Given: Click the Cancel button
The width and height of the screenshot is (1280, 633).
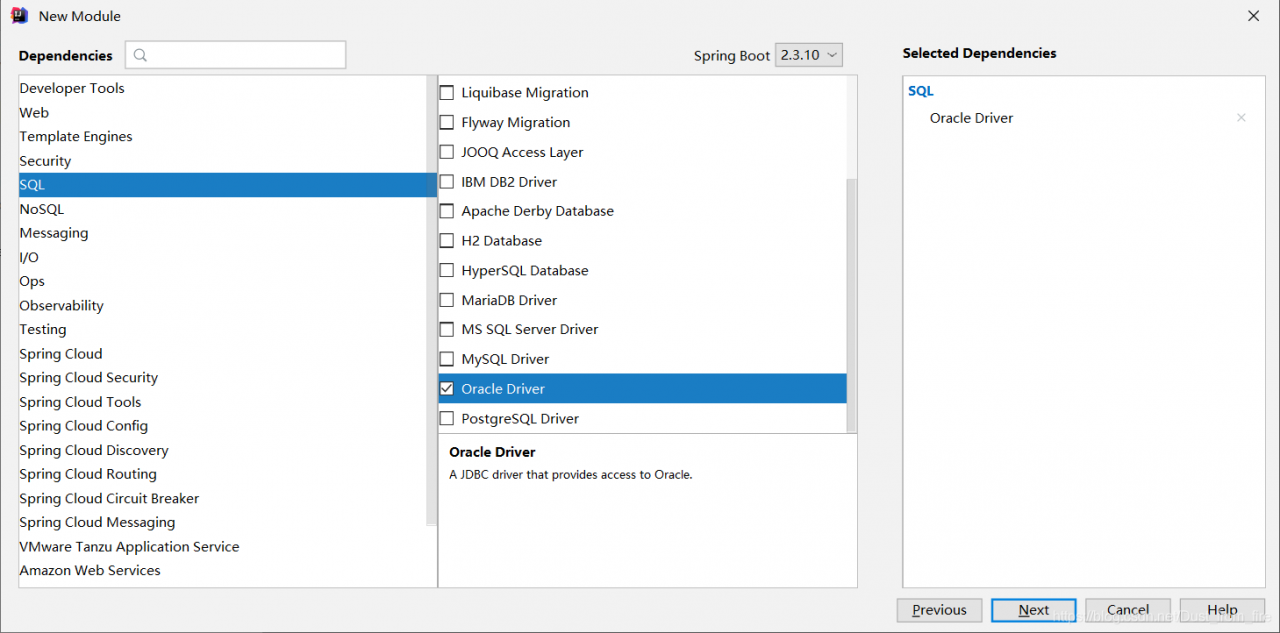Looking at the screenshot, I should pos(1127,610).
